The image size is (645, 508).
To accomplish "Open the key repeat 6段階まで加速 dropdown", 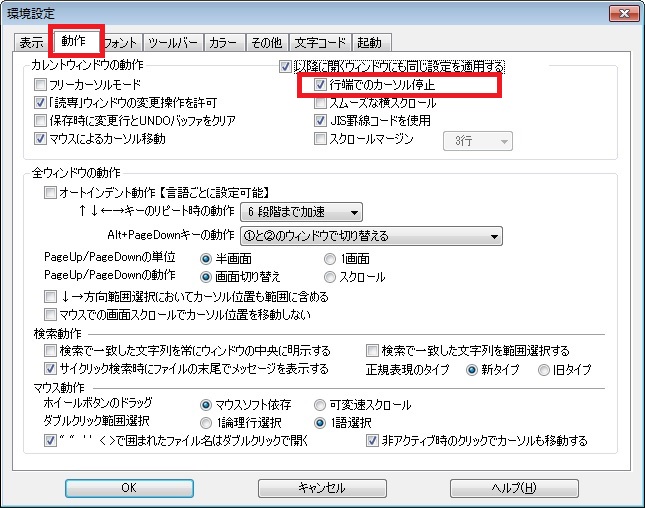I will click(301, 212).
